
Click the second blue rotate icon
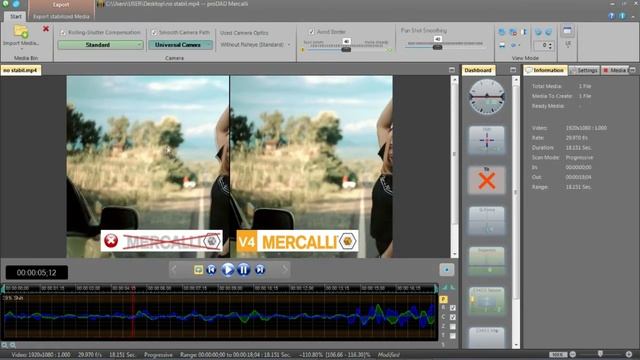point(549,32)
